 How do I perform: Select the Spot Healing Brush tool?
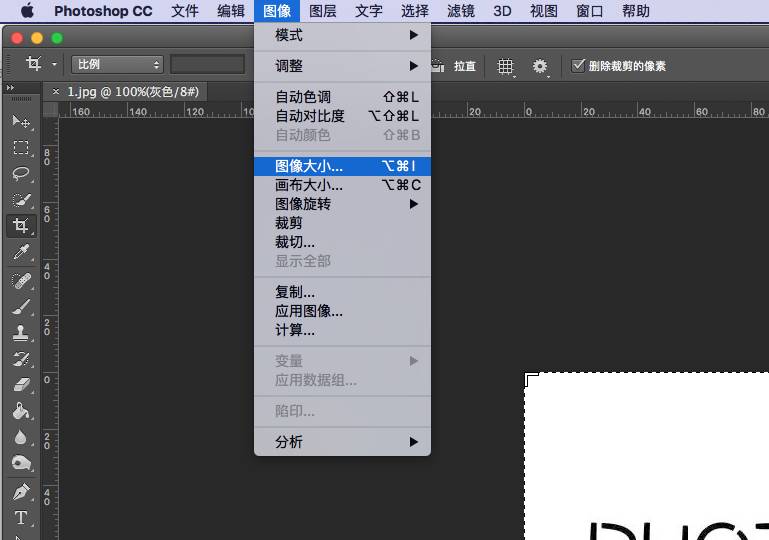click(21, 281)
